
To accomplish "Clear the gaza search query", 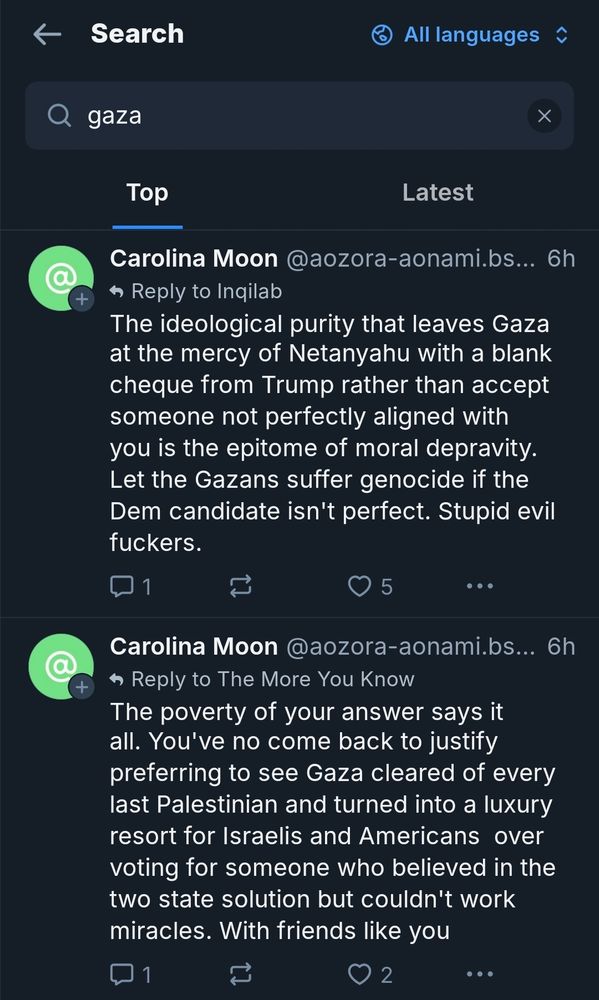I will [x=544, y=116].
